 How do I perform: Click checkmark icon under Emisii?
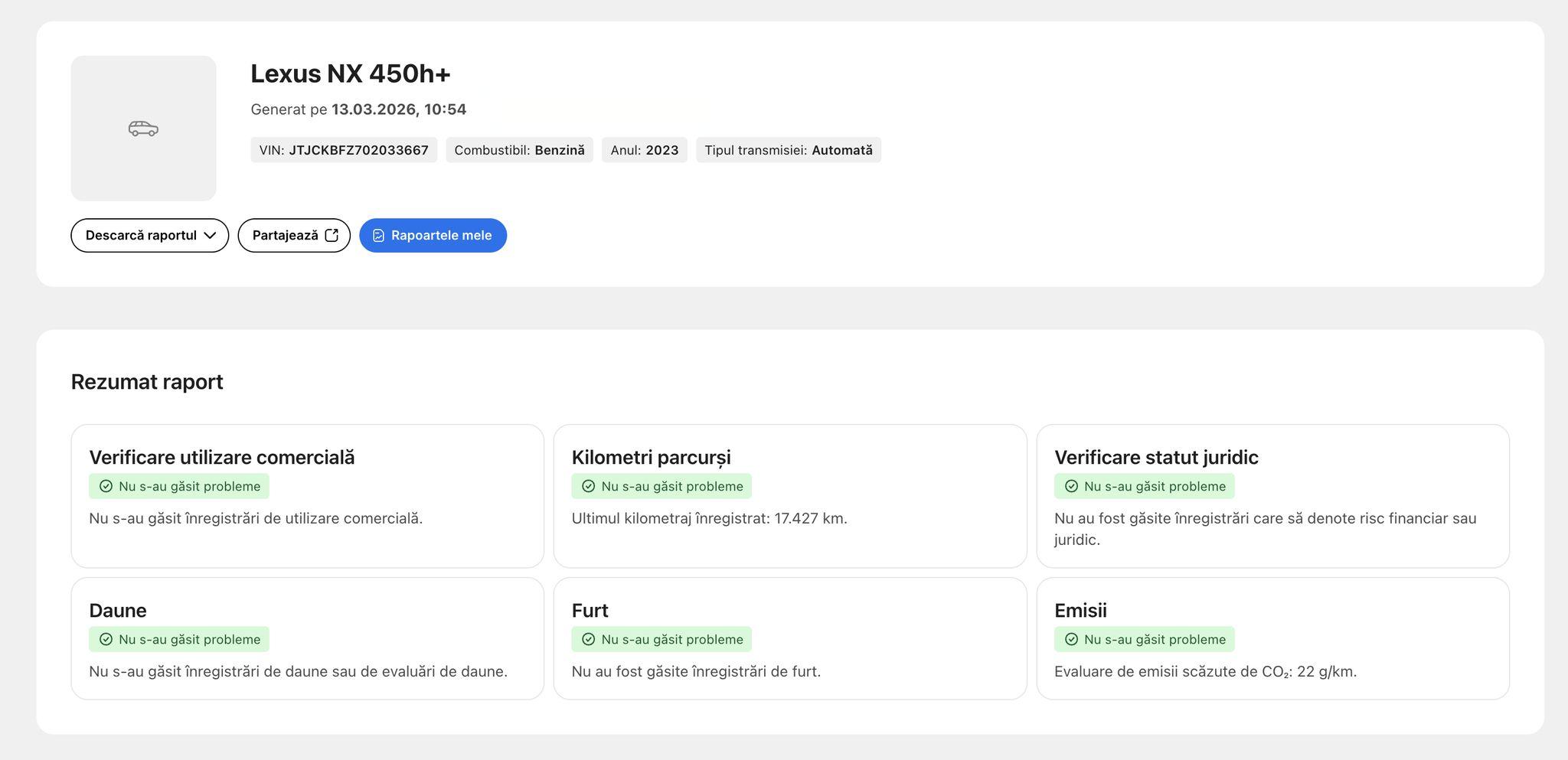click(x=1071, y=640)
